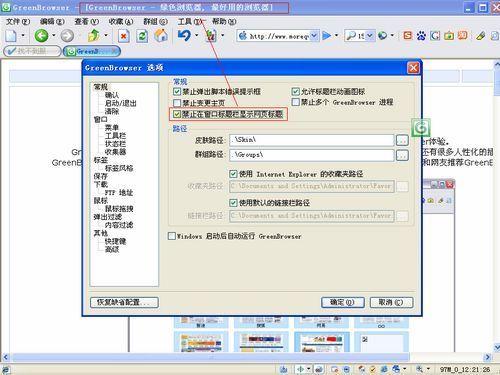The image size is (500, 375).
Task: Select 菜单 in the options tree
Action: pyautogui.click(x=112, y=128)
